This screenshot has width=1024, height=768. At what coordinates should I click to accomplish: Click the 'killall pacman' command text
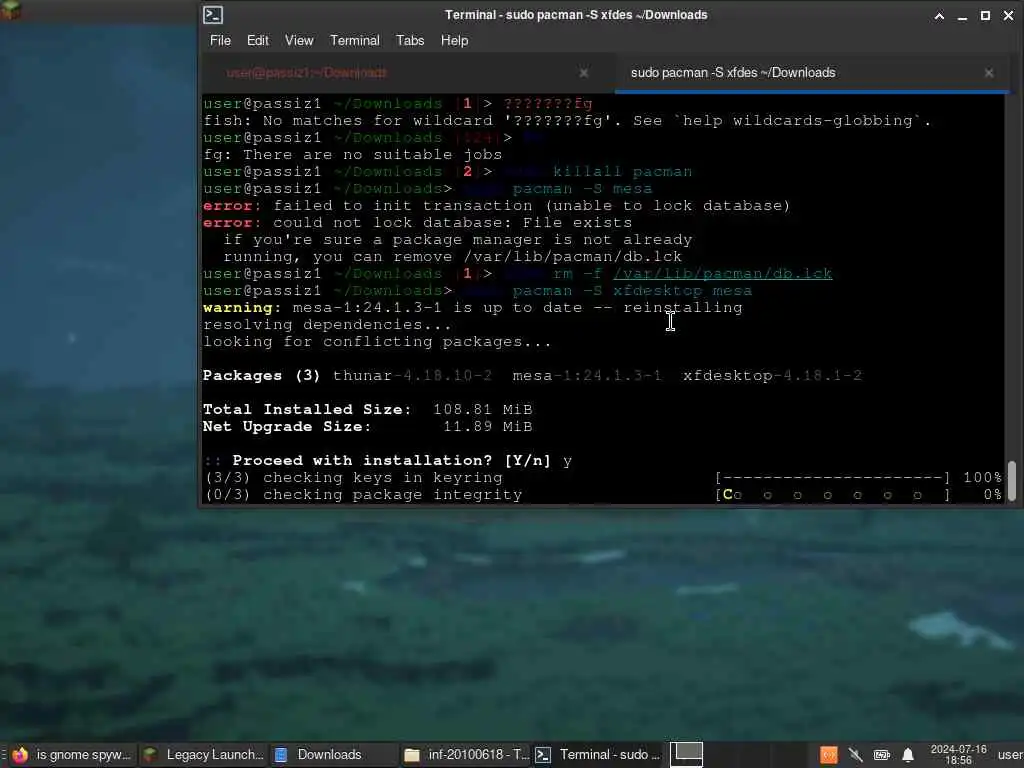622,172
